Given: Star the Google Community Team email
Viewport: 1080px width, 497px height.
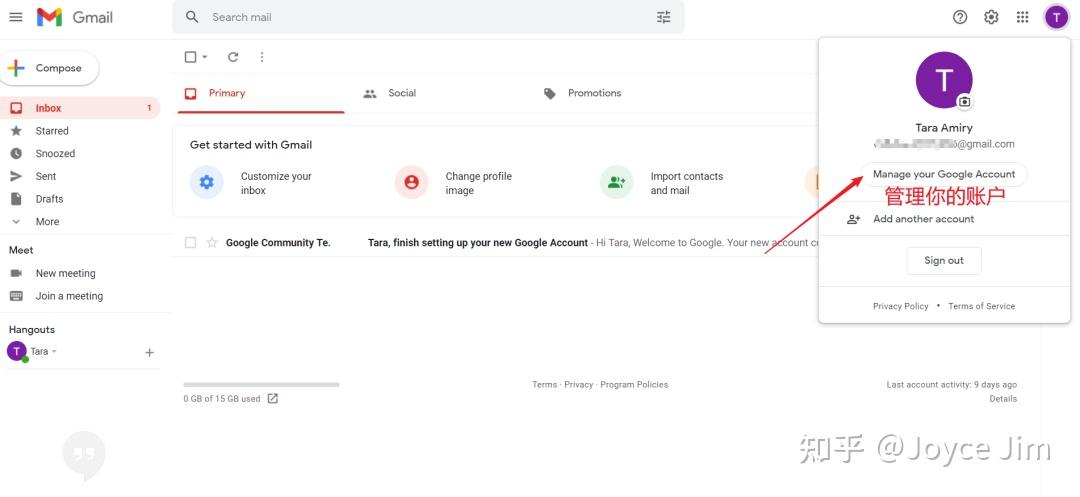Looking at the screenshot, I should 212,242.
